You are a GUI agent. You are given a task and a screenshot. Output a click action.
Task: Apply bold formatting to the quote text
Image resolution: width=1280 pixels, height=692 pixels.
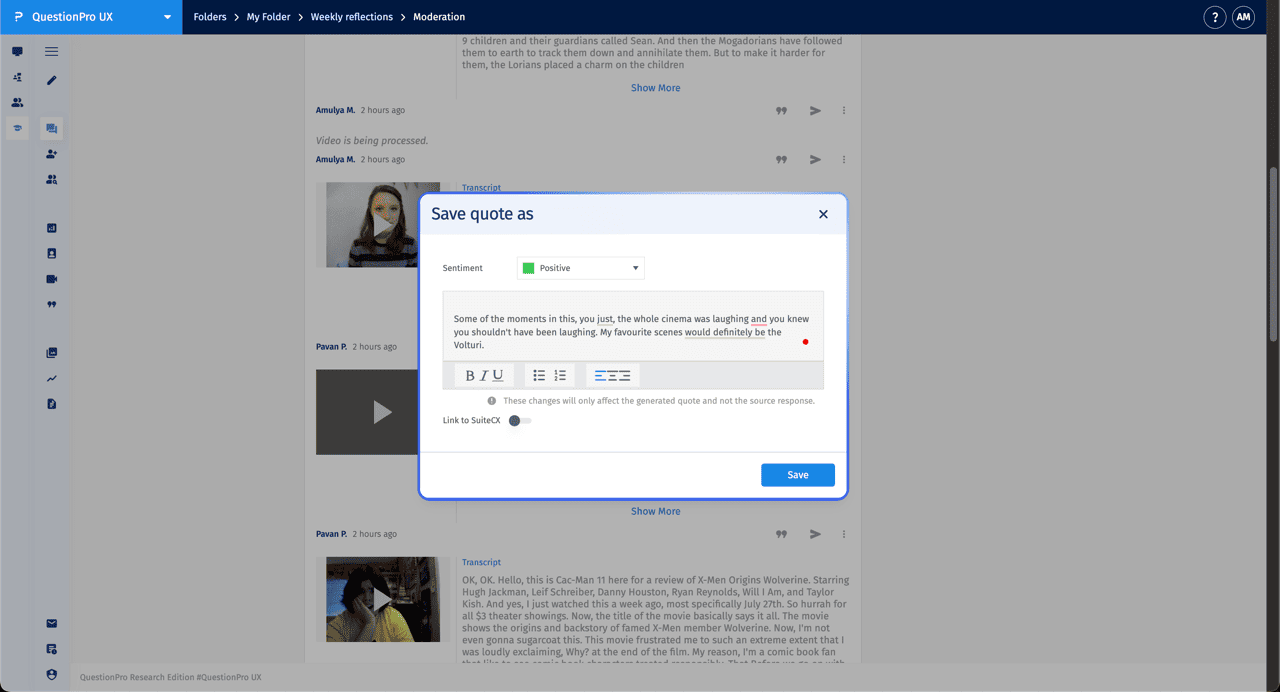click(x=469, y=375)
